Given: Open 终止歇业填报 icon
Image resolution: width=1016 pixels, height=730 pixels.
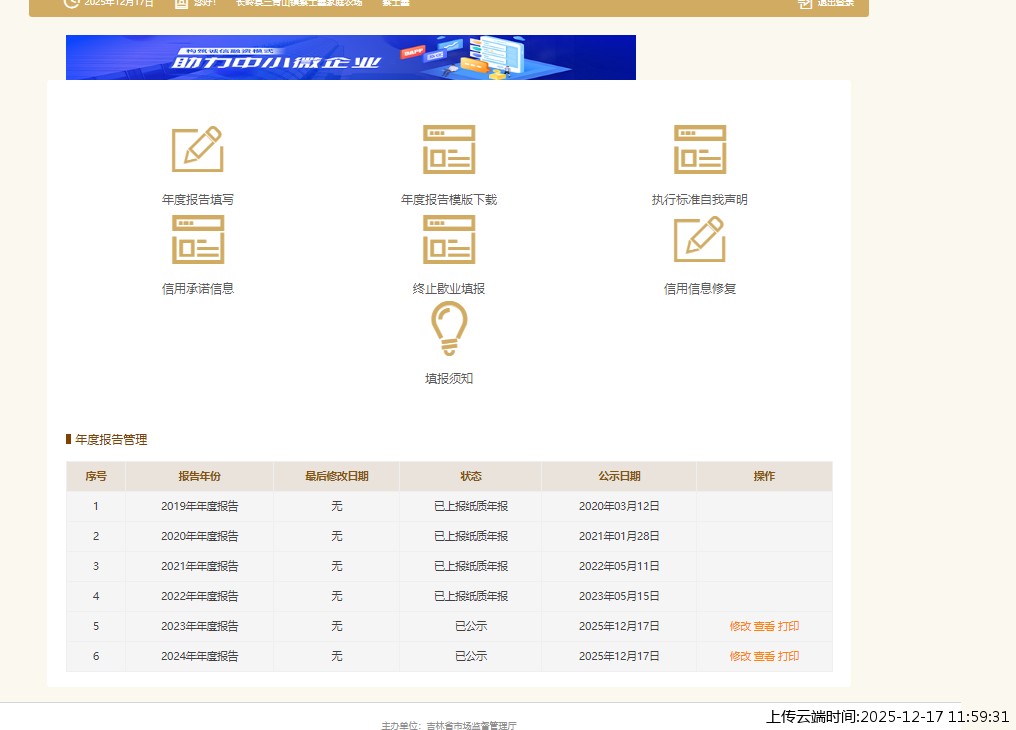Looking at the screenshot, I should point(448,240).
